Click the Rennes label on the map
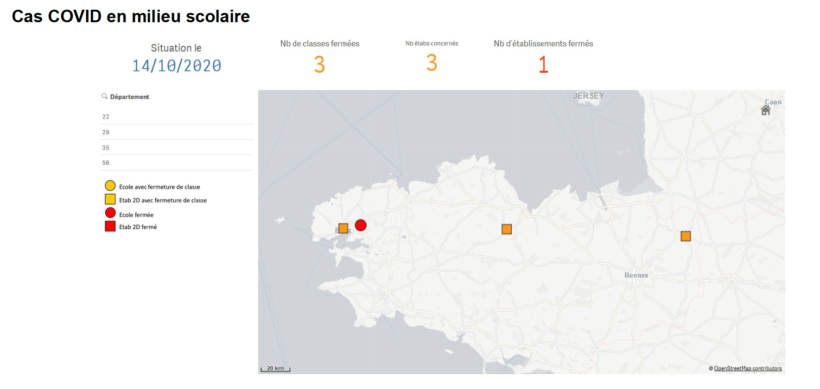This screenshot has width=820, height=389. click(636, 275)
